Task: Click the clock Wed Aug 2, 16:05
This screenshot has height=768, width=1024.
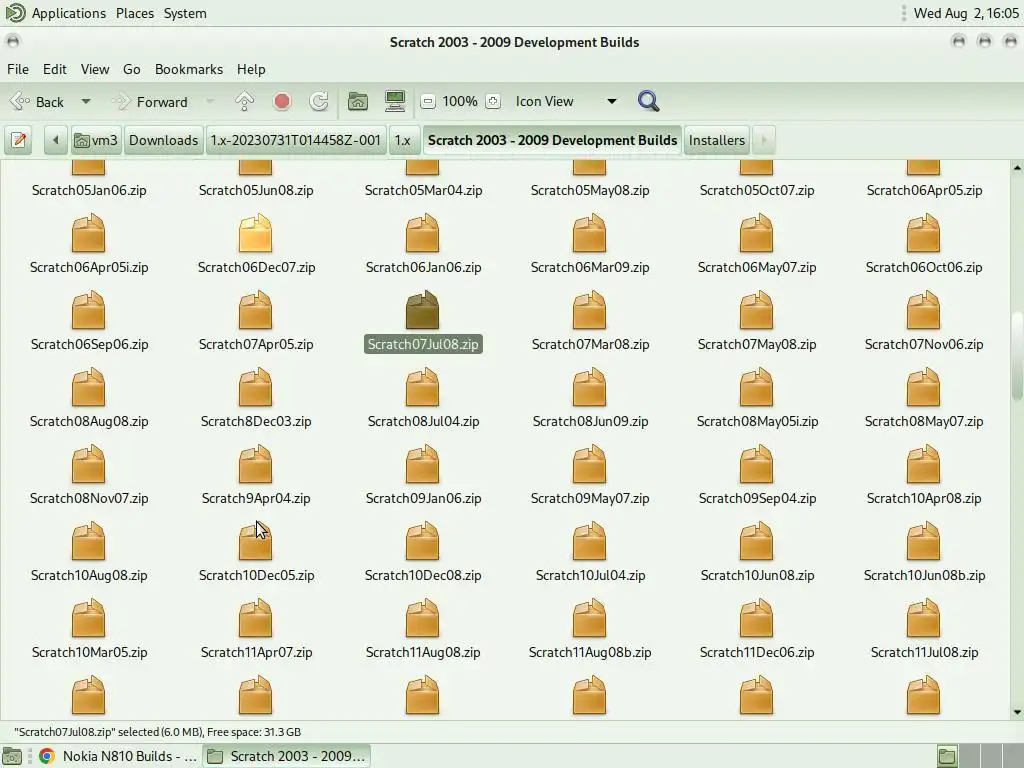Action: pyautogui.click(x=966, y=13)
